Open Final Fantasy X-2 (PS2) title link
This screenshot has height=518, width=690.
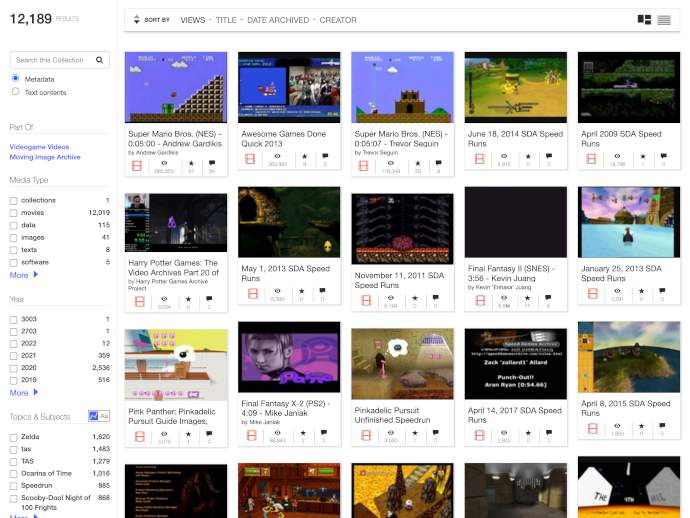[285, 408]
